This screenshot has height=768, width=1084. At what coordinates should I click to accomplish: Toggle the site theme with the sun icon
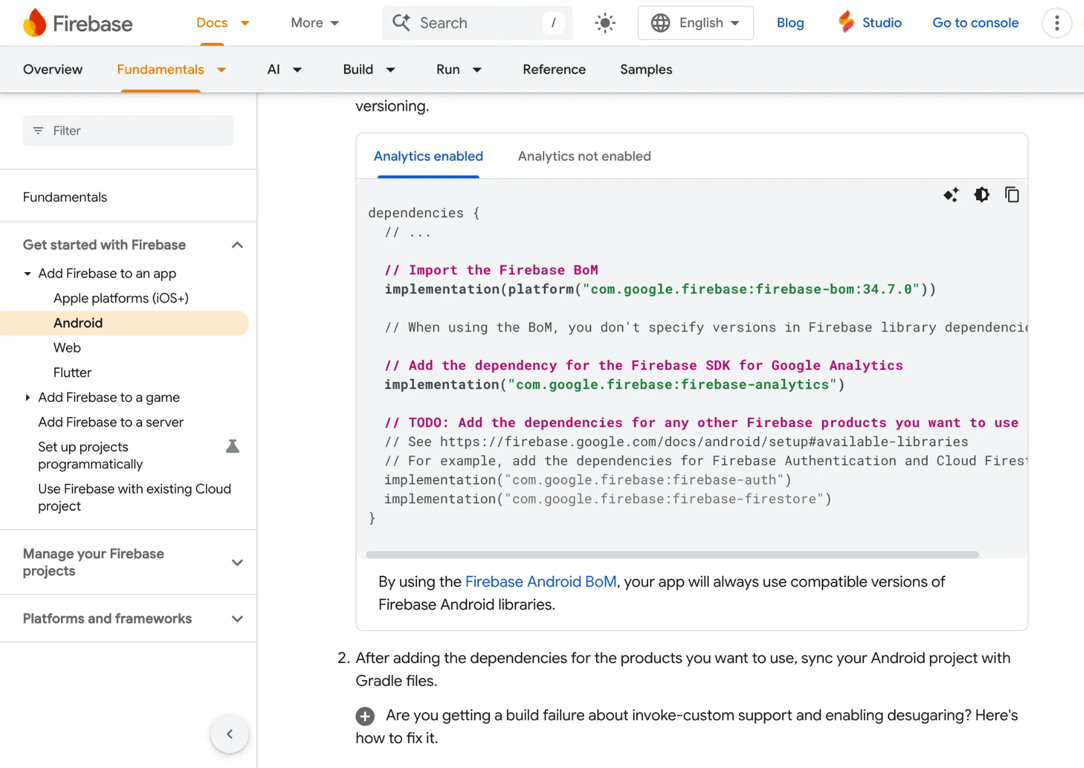[x=604, y=22]
